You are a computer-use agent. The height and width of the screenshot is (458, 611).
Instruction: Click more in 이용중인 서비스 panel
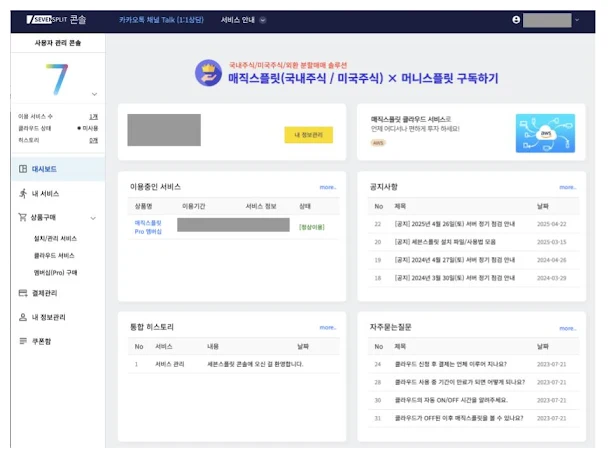[328, 187]
